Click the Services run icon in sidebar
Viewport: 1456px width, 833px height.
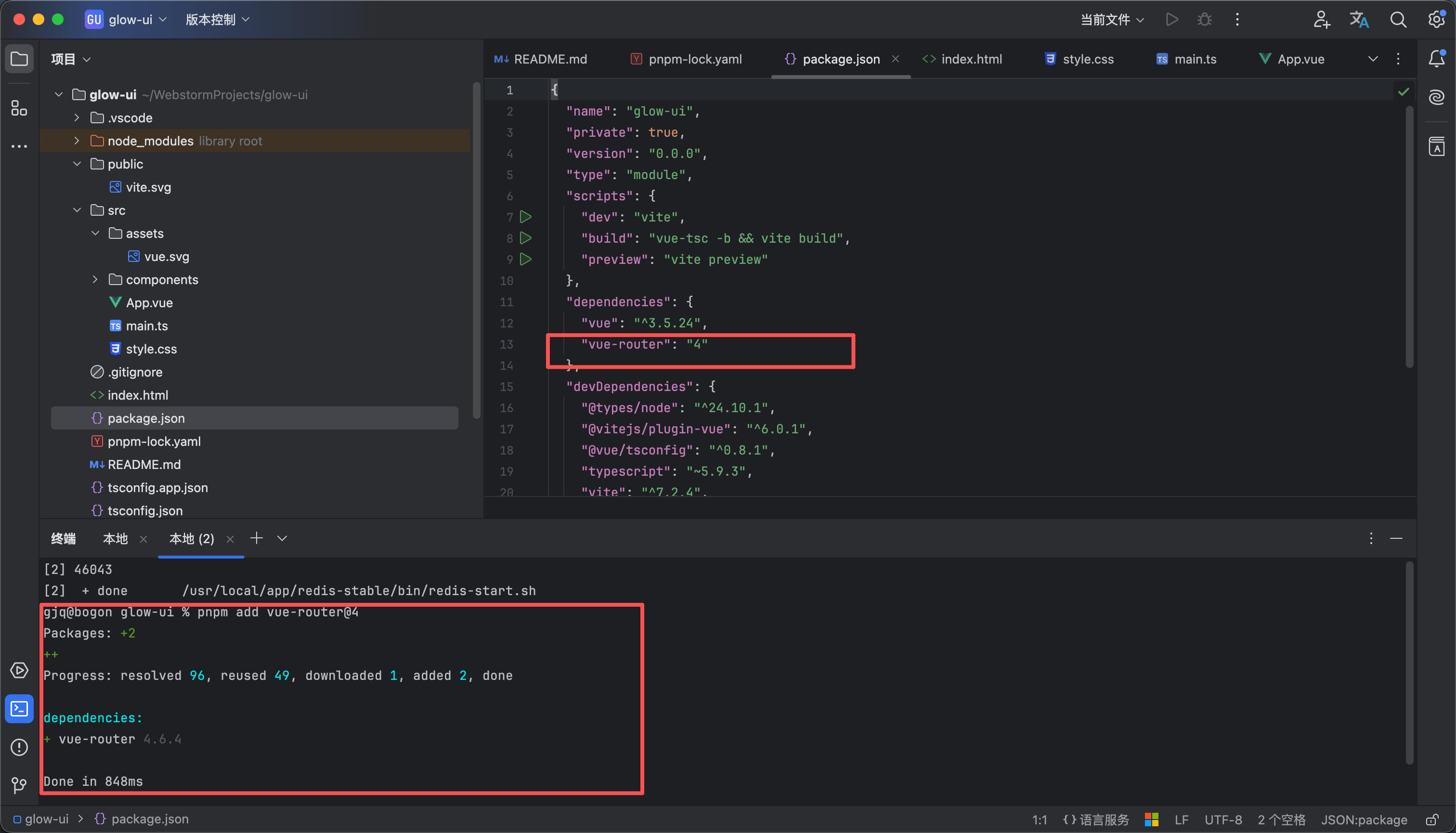point(19,671)
